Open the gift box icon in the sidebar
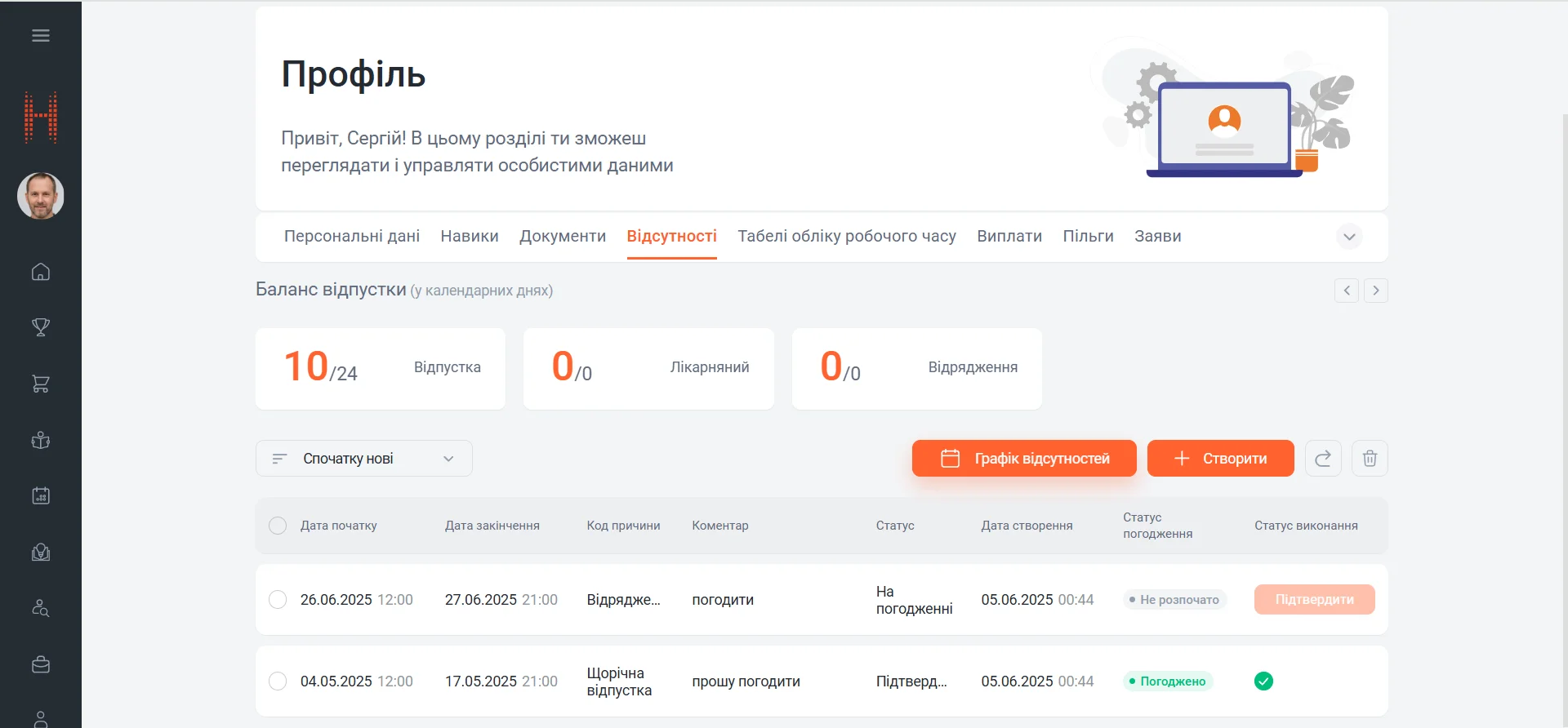Viewport: 1568px width, 728px height. point(41,441)
